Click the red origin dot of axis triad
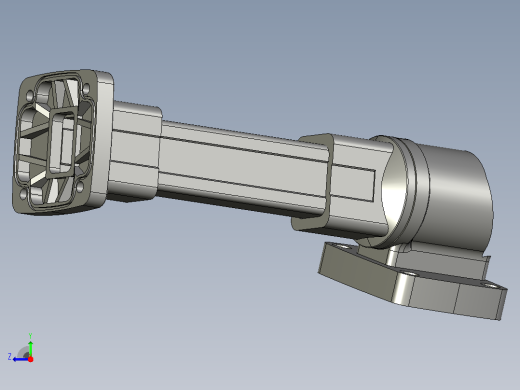 pyautogui.click(x=31, y=359)
